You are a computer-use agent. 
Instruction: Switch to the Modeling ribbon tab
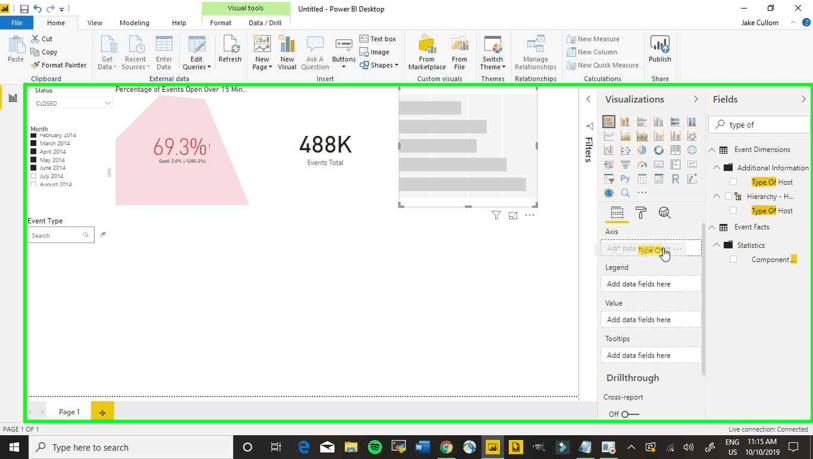click(x=134, y=23)
